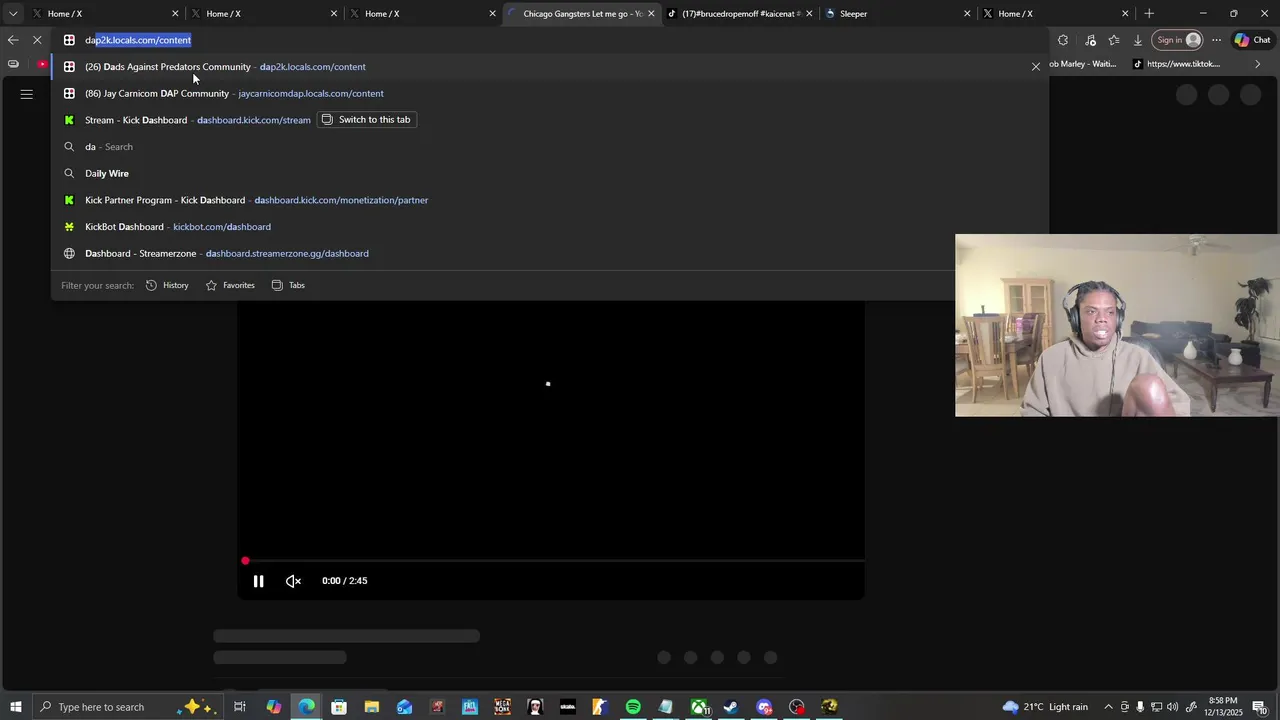Open Discord from the taskbar
The width and height of the screenshot is (1280, 720).
click(764, 707)
